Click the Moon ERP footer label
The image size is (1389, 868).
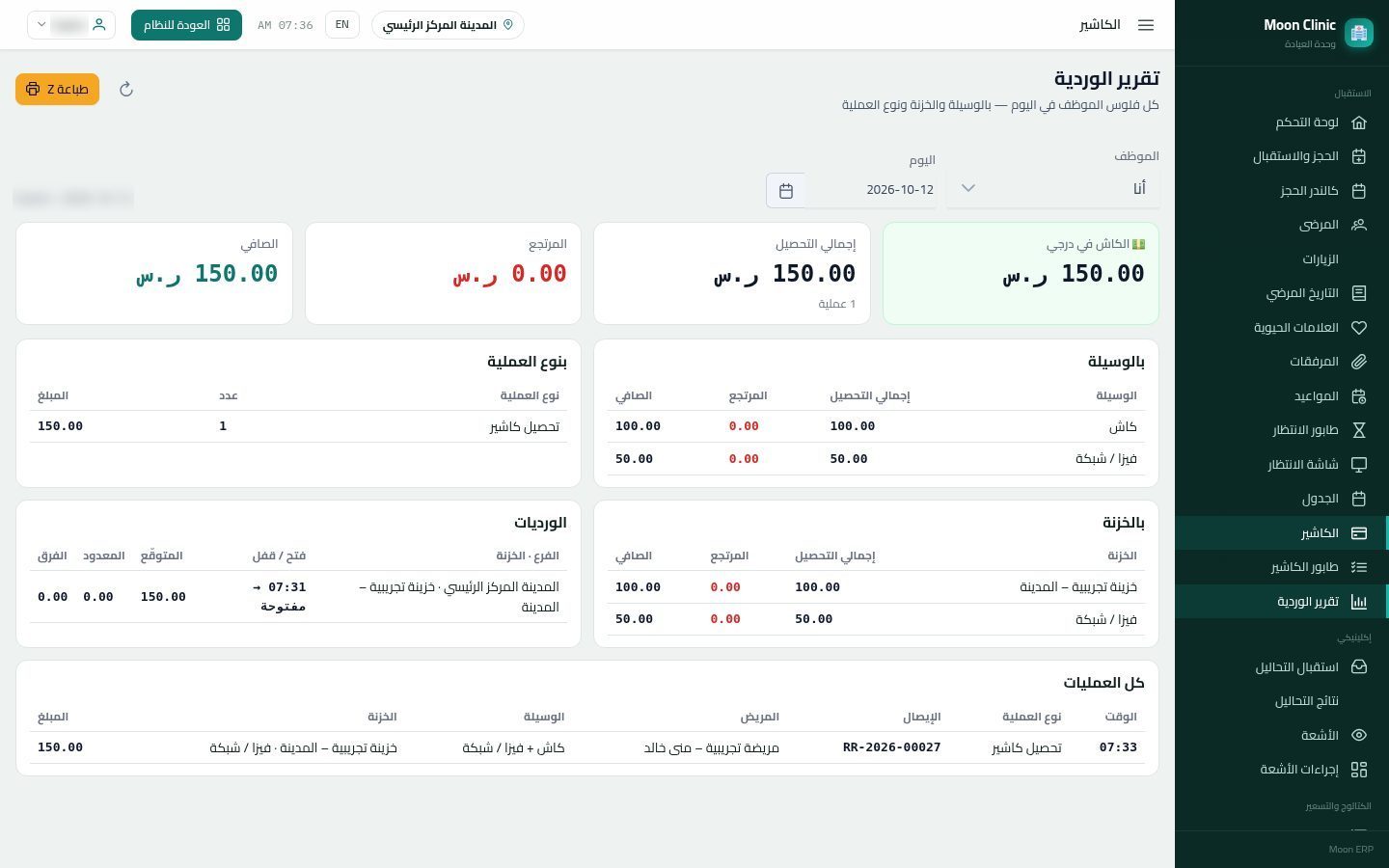click(1350, 850)
